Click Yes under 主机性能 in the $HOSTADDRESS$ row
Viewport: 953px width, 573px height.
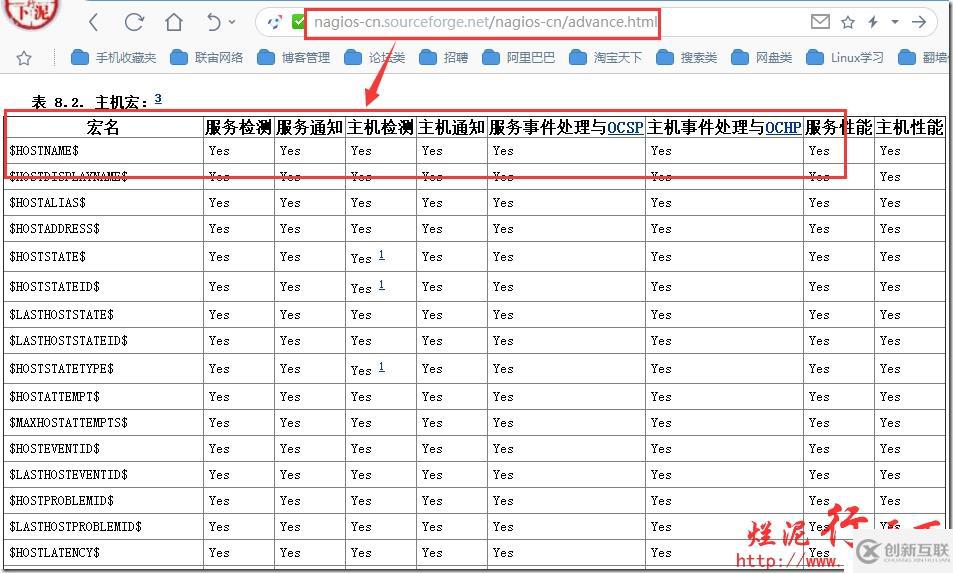point(890,228)
